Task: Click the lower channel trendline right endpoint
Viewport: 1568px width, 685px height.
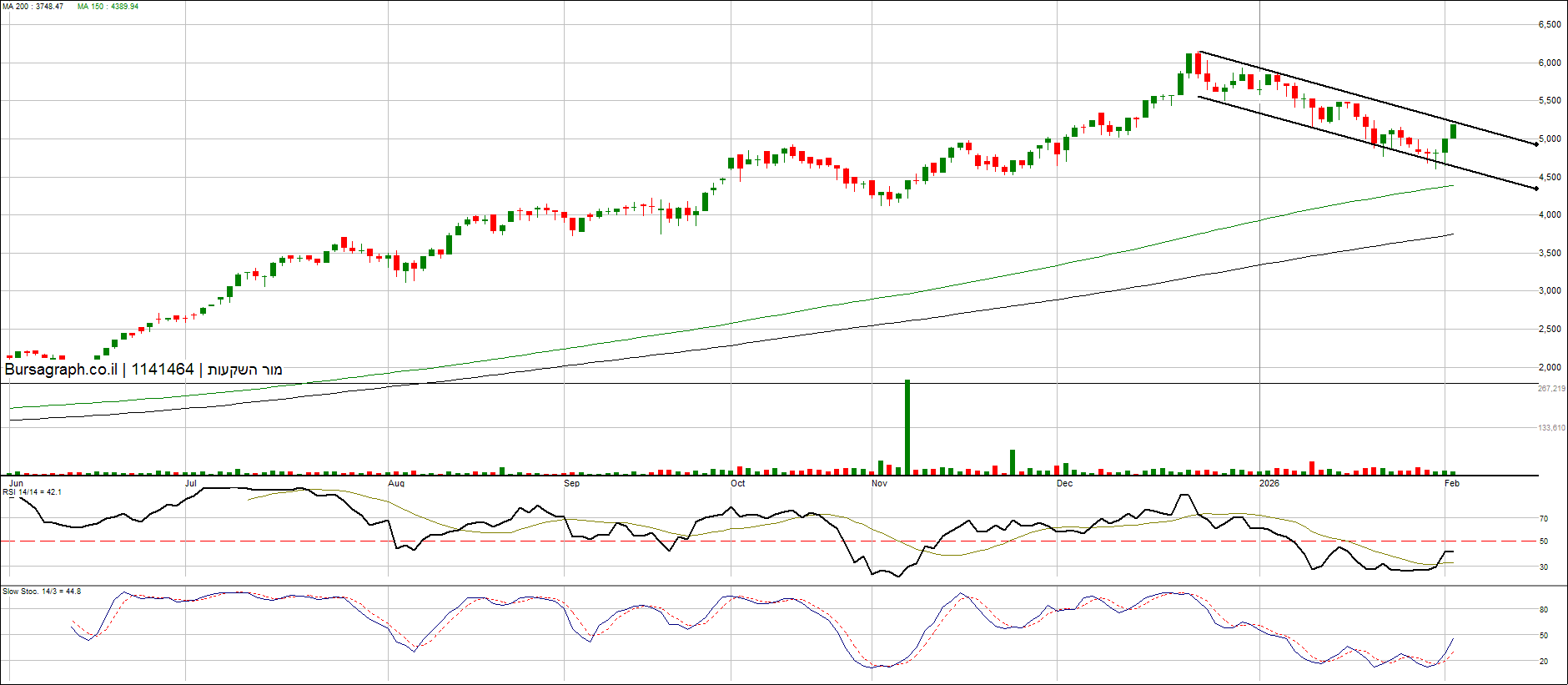Action: pos(1536,189)
